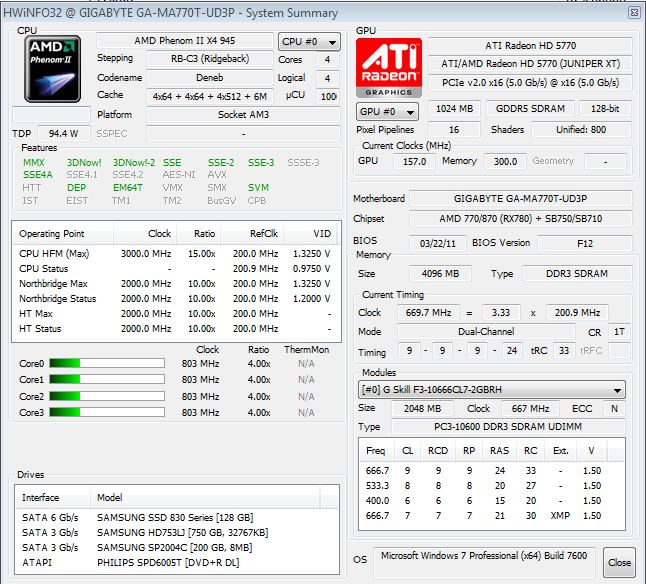Open the CPU #0 selector dropdown
The height and width of the screenshot is (584, 646).
click(309, 42)
